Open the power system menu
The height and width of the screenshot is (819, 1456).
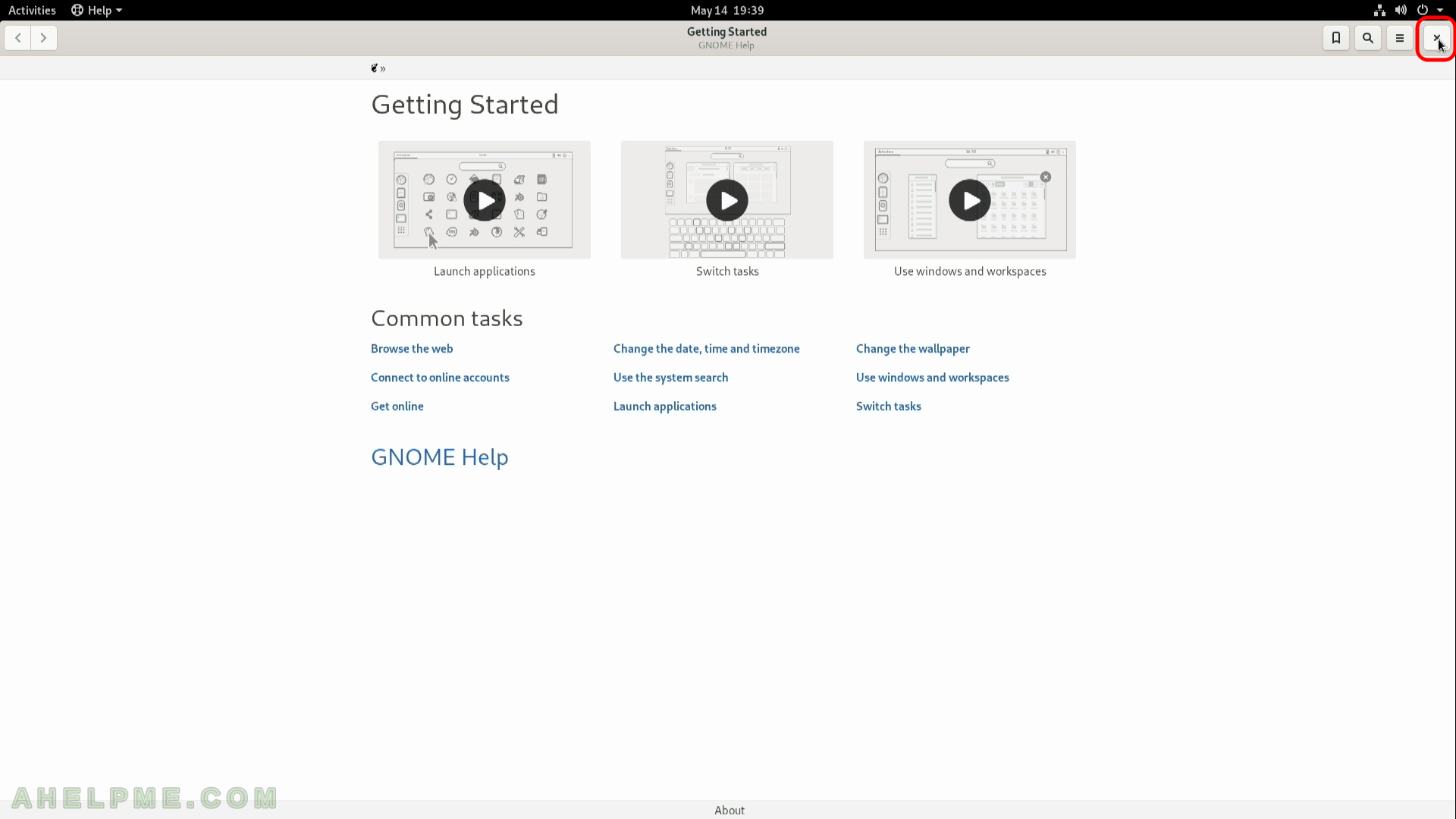pyautogui.click(x=1423, y=11)
